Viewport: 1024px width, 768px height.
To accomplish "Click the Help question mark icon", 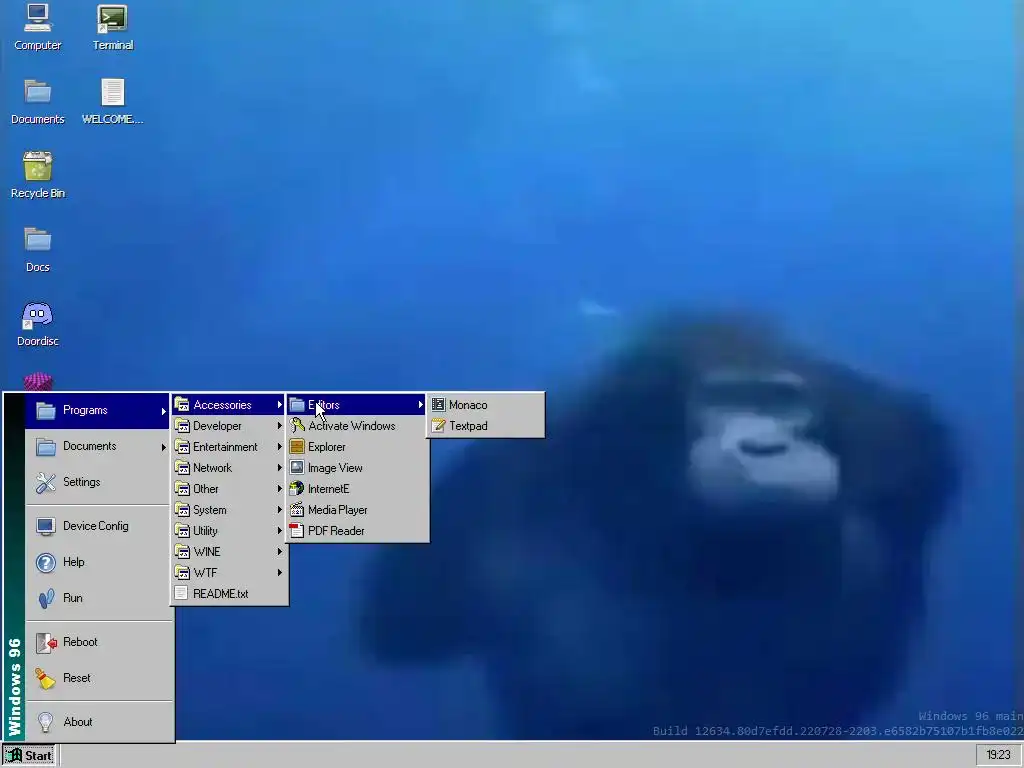I will (46, 562).
